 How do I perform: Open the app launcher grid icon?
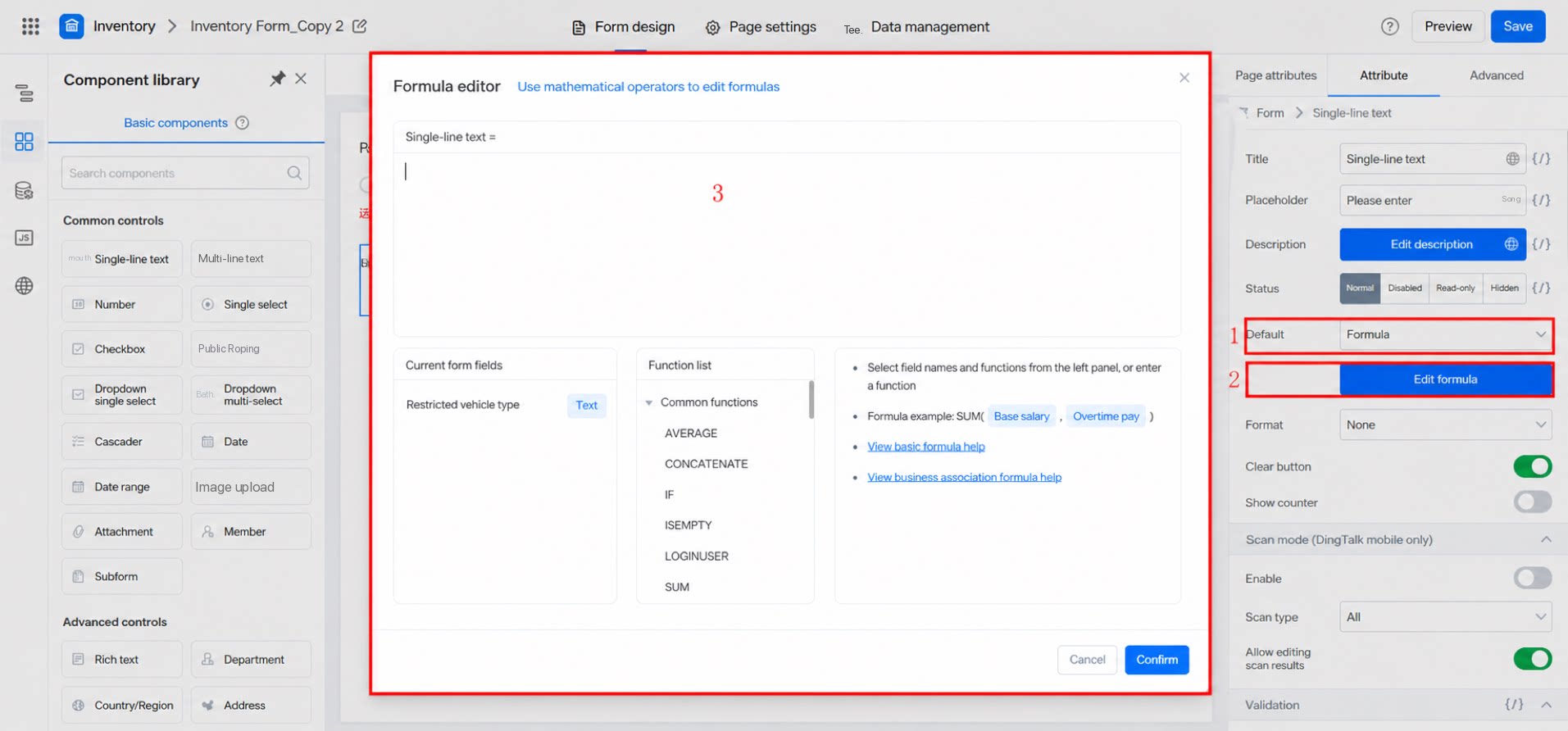point(30,26)
